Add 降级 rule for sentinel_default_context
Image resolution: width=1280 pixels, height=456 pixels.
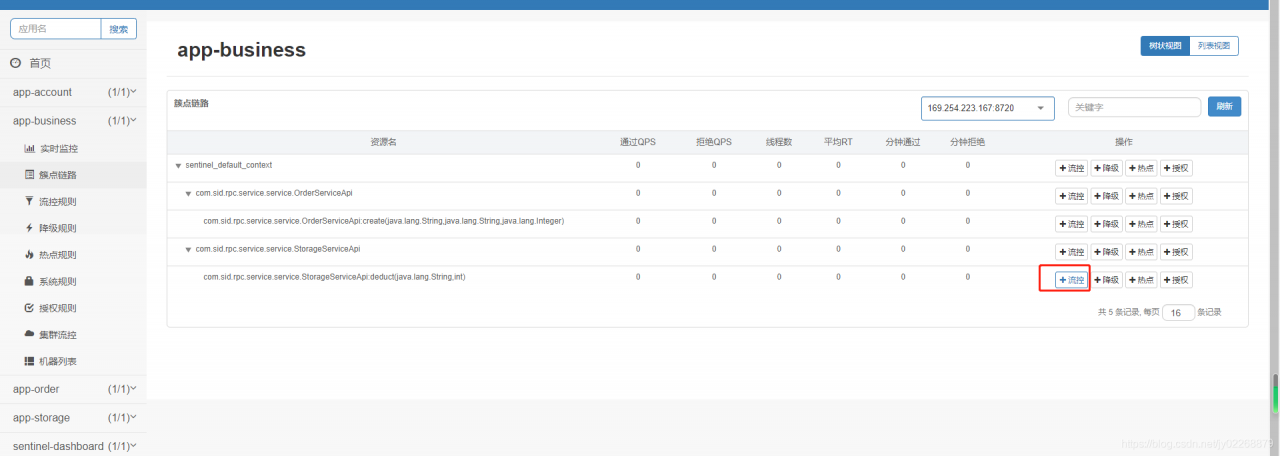point(1106,168)
